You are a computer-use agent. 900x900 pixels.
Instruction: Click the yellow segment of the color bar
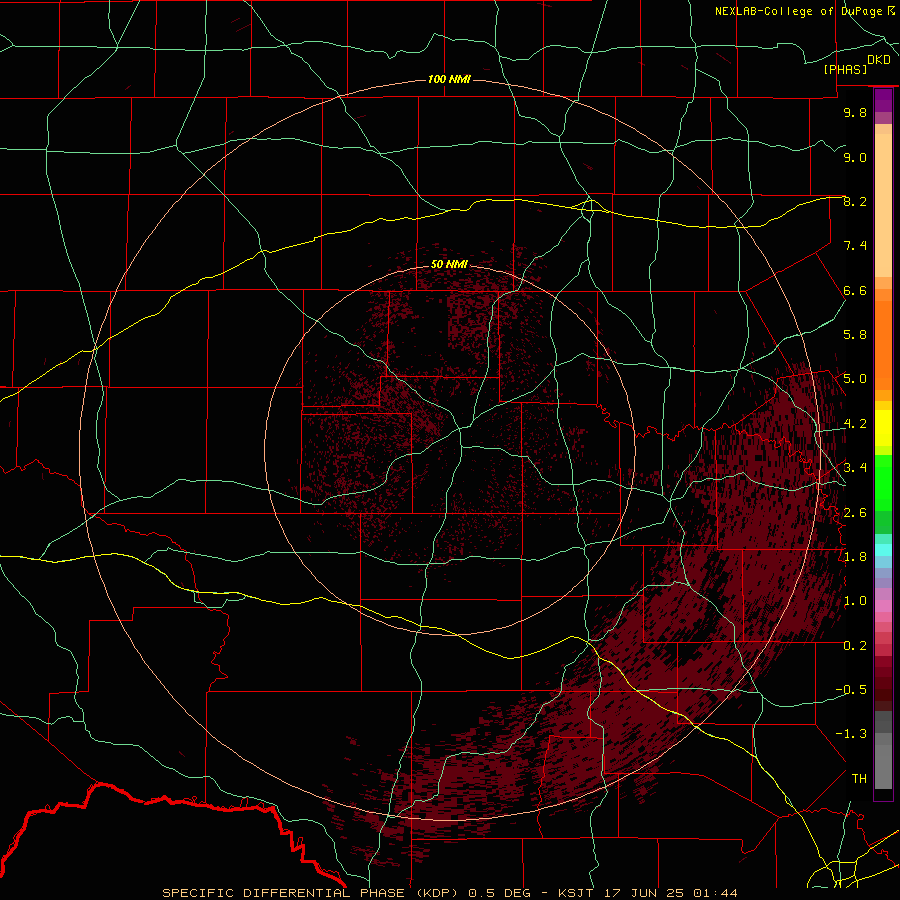883,428
